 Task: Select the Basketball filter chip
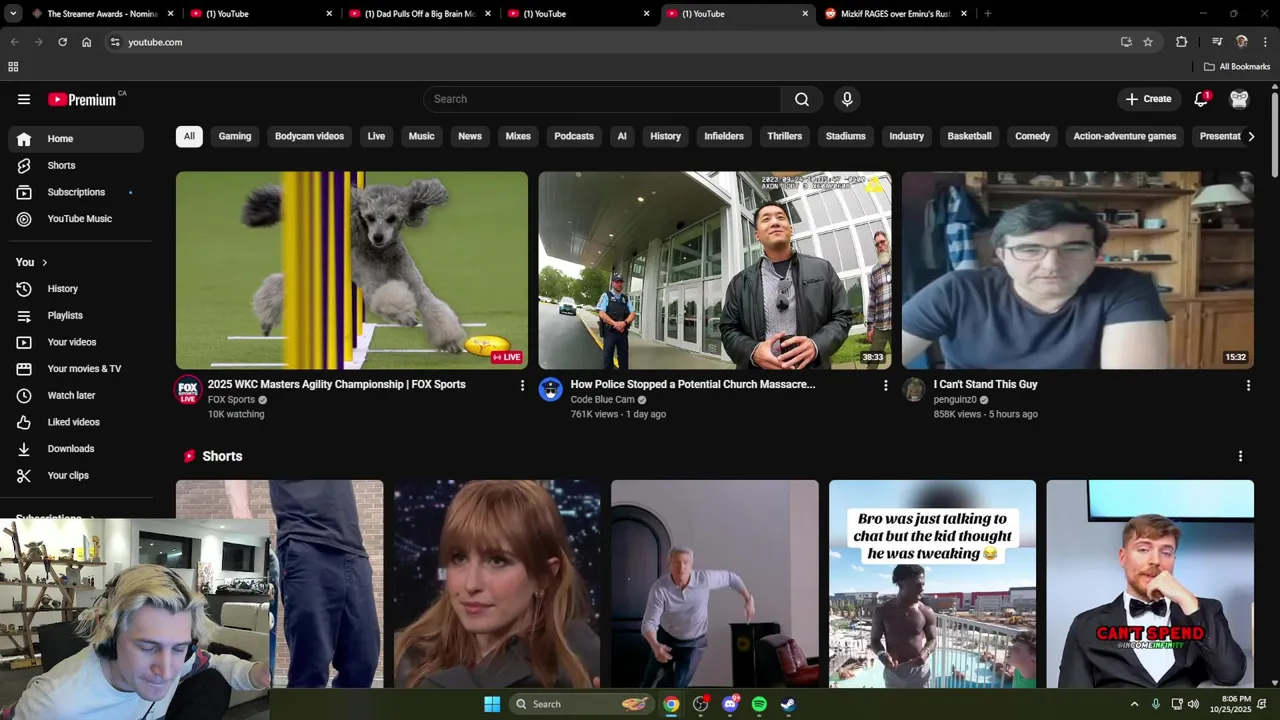970,136
